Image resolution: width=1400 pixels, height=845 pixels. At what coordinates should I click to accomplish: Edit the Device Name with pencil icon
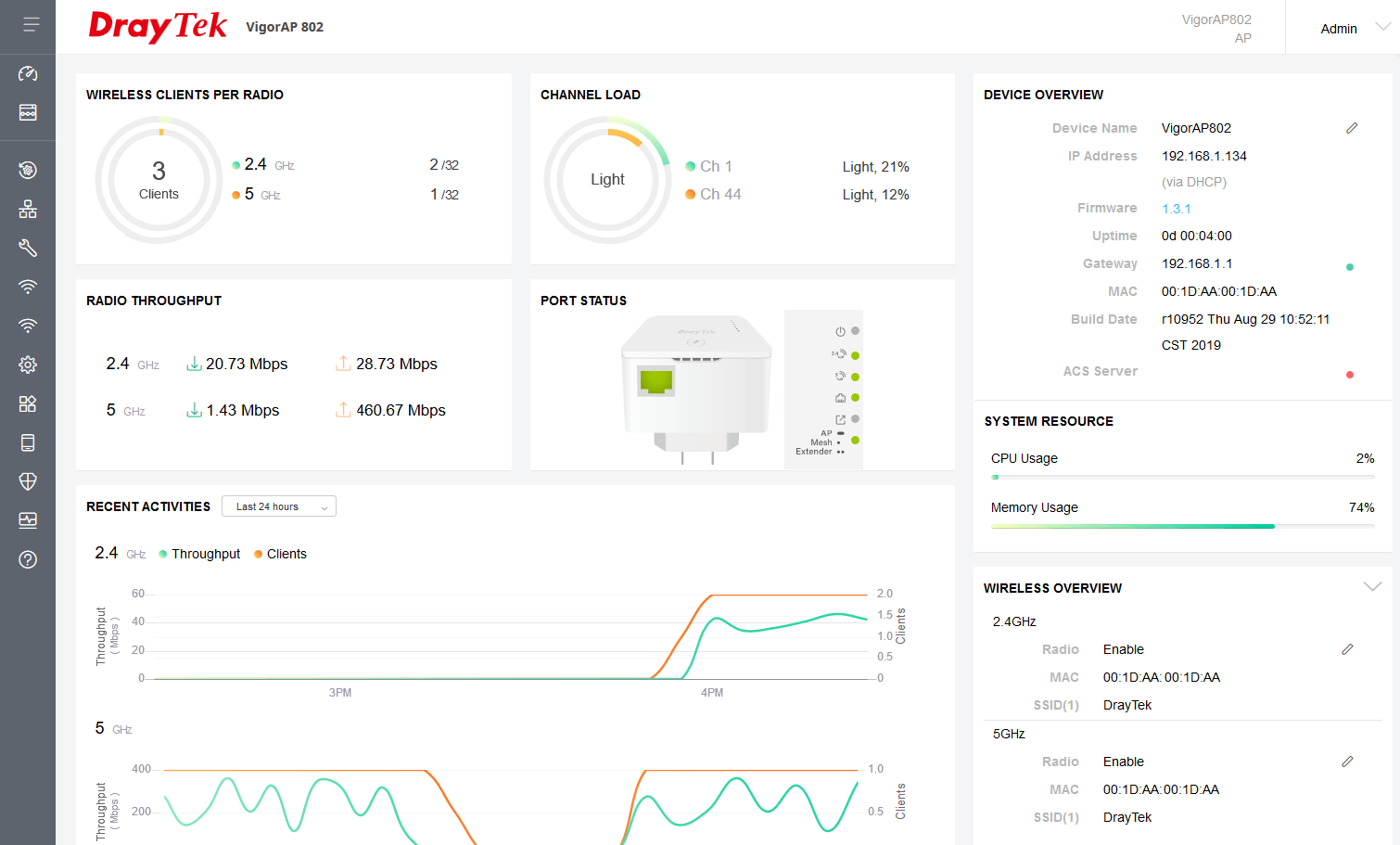[1352, 128]
